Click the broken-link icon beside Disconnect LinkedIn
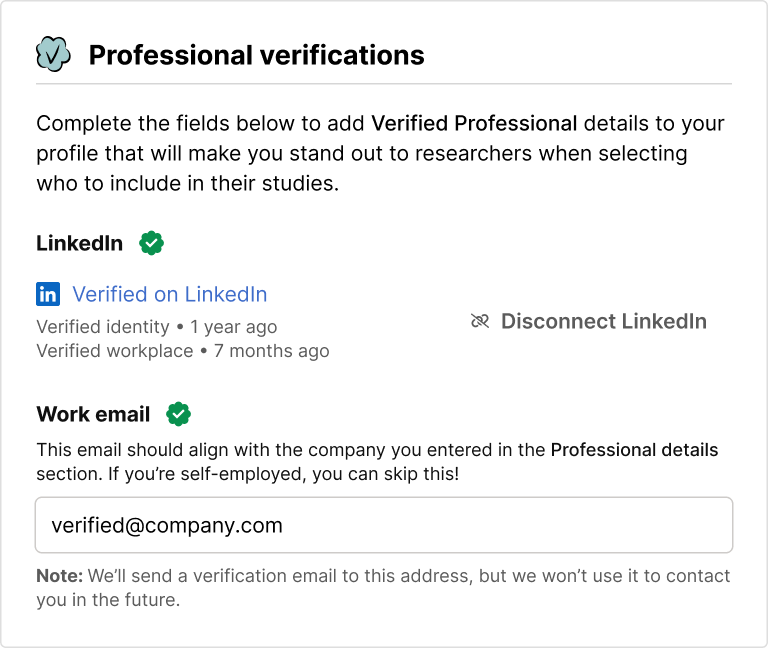Image resolution: width=768 pixels, height=648 pixels. coord(480,321)
